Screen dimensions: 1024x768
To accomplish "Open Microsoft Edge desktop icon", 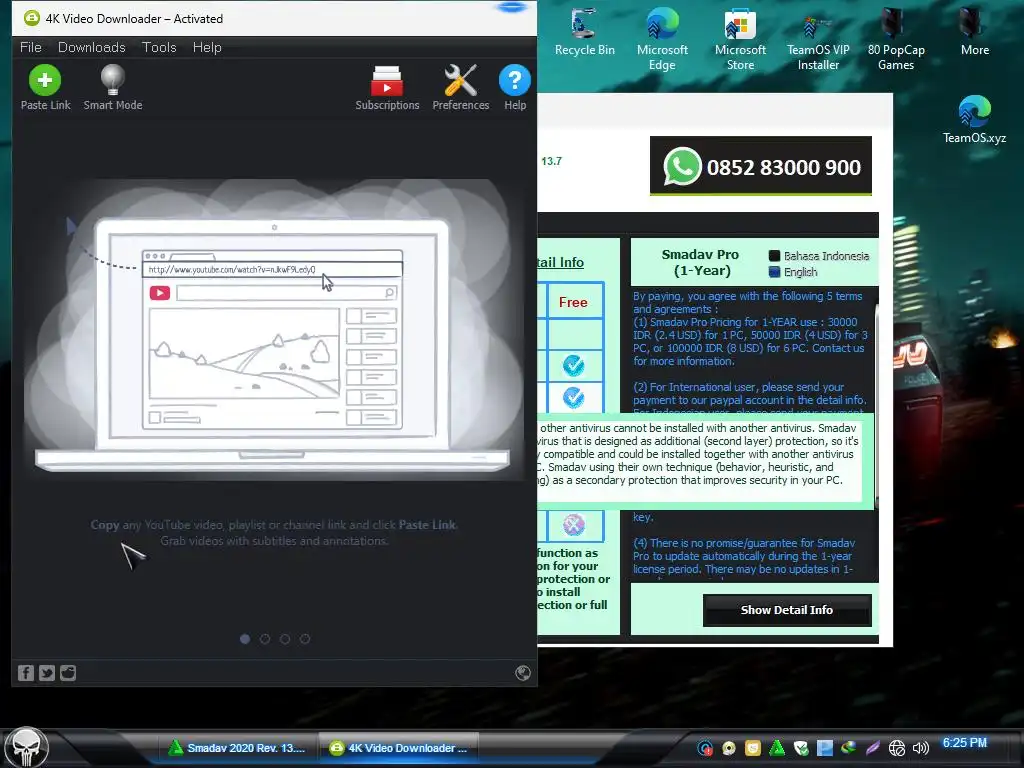I will [662, 39].
